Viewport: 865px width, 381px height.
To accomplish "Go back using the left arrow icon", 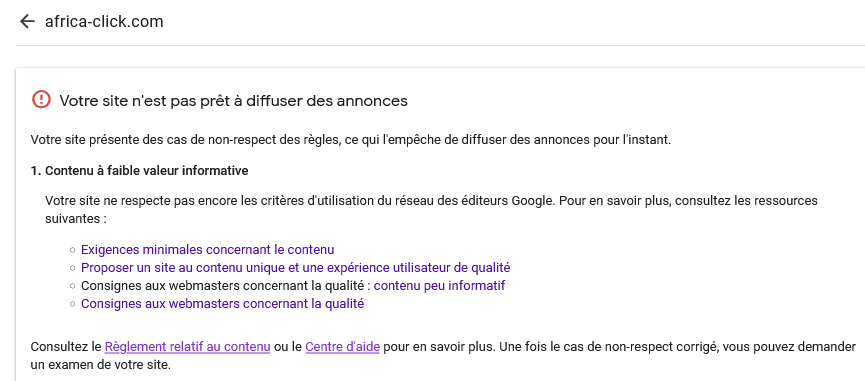I will click(26, 22).
